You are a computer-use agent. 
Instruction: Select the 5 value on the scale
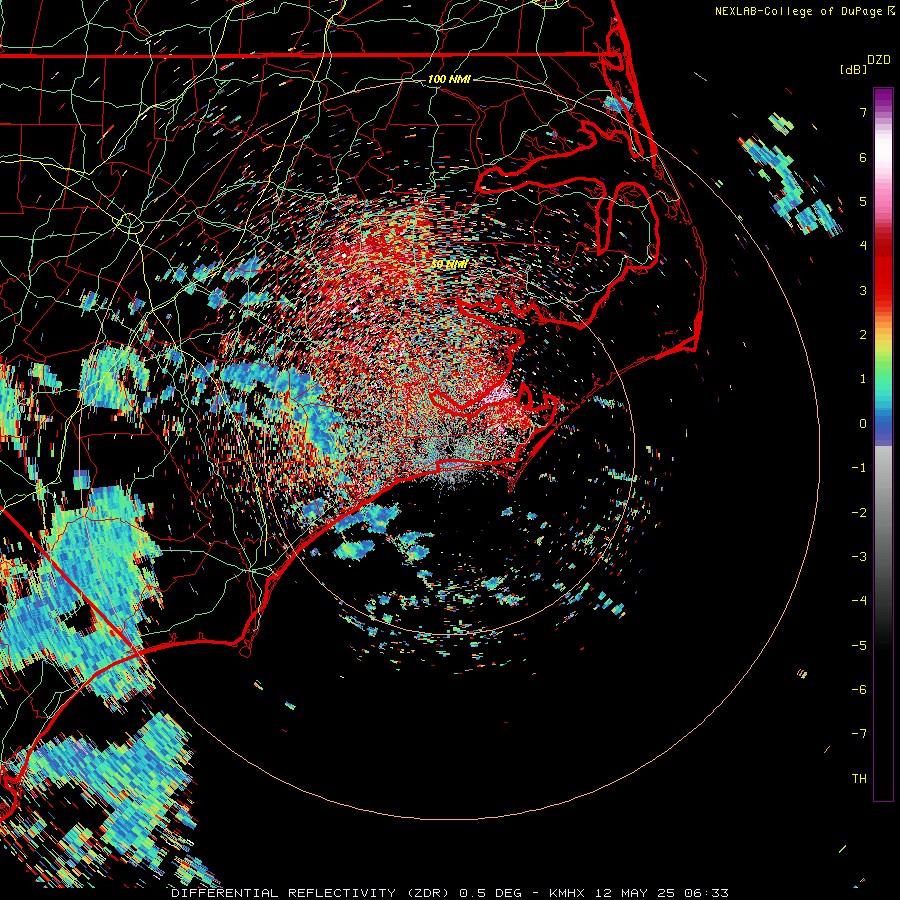[x=863, y=201]
